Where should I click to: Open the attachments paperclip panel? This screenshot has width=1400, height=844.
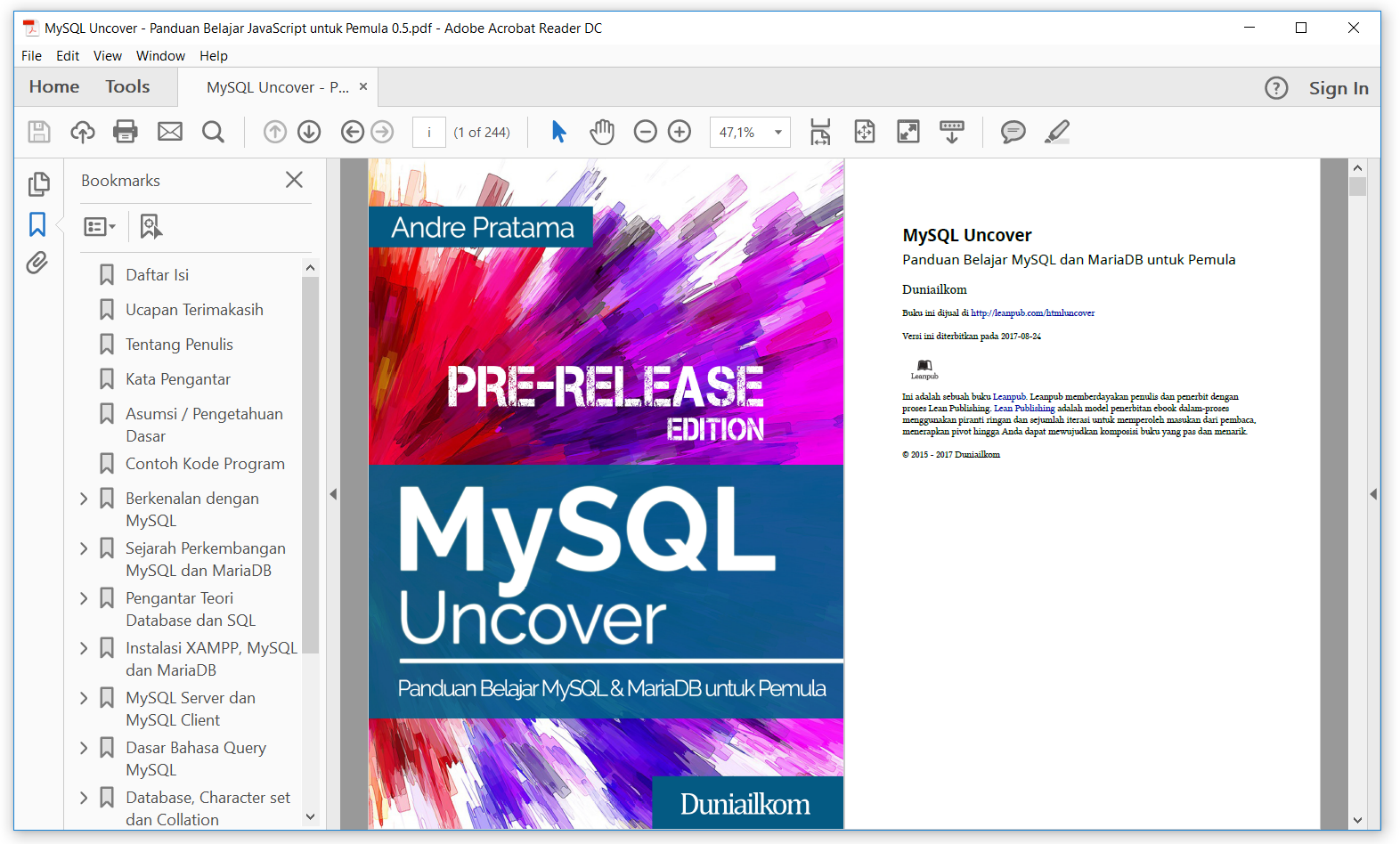click(37, 263)
